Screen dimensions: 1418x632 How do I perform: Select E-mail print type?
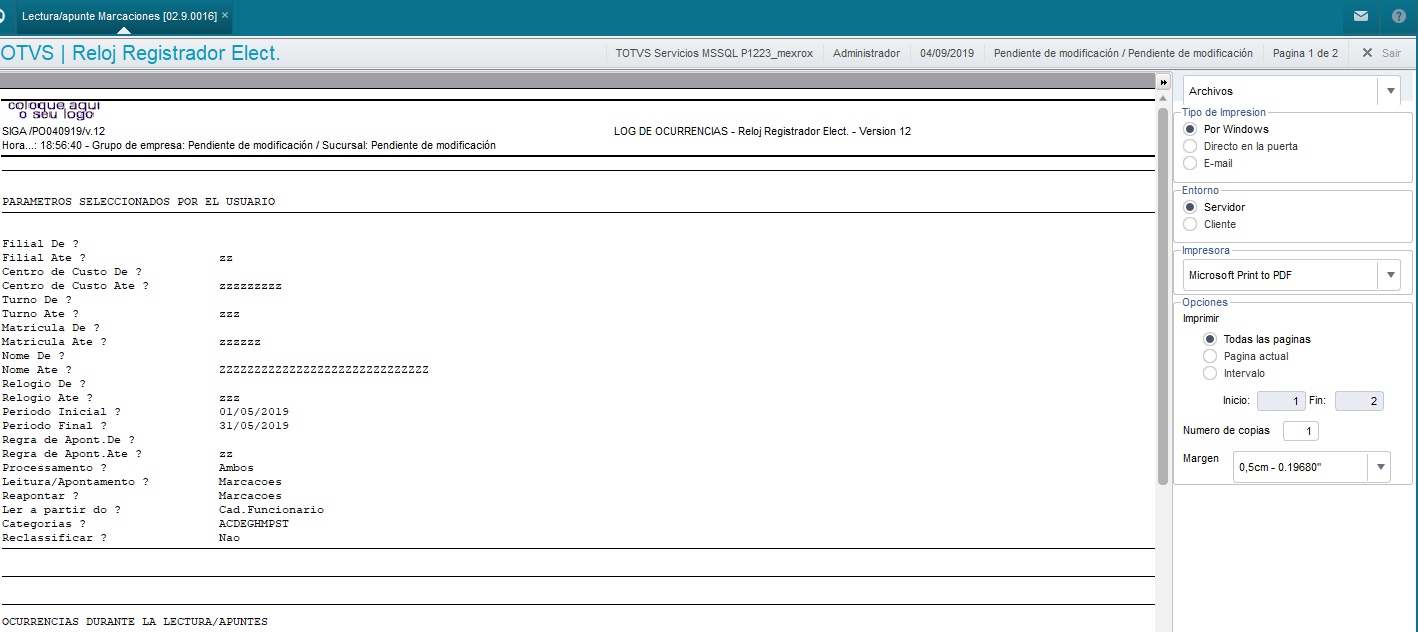pos(1190,163)
